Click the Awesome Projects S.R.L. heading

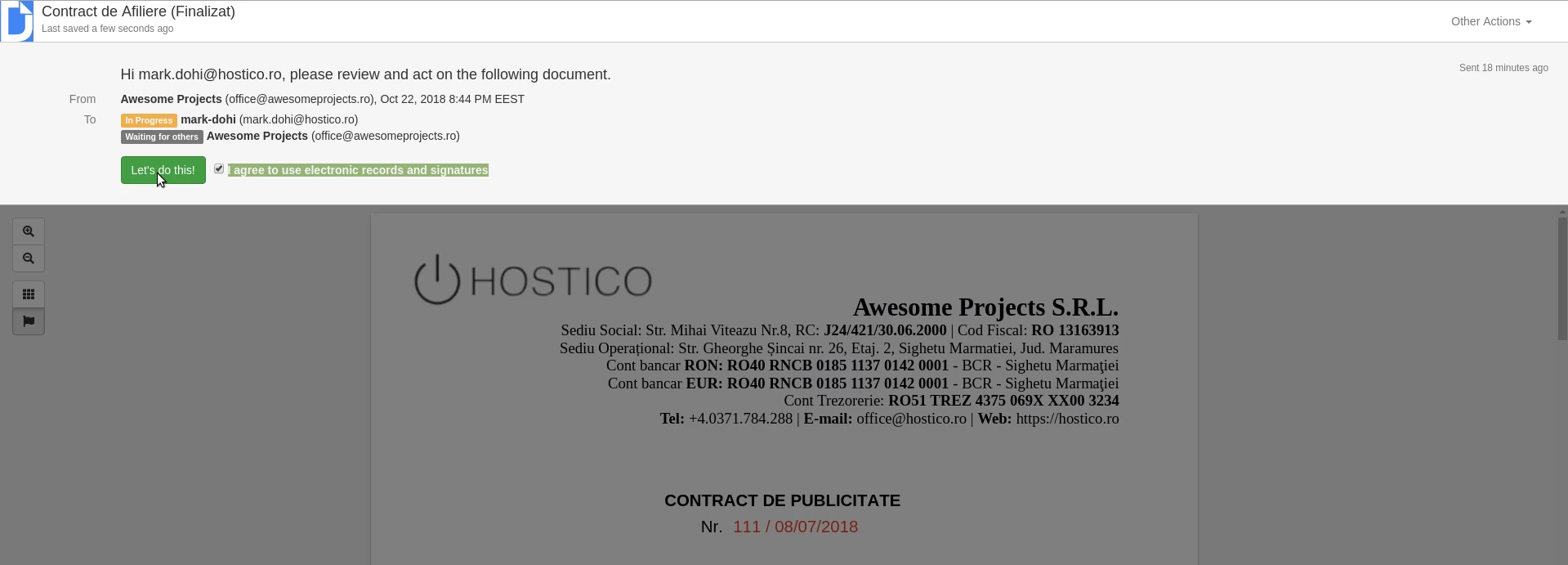(985, 307)
